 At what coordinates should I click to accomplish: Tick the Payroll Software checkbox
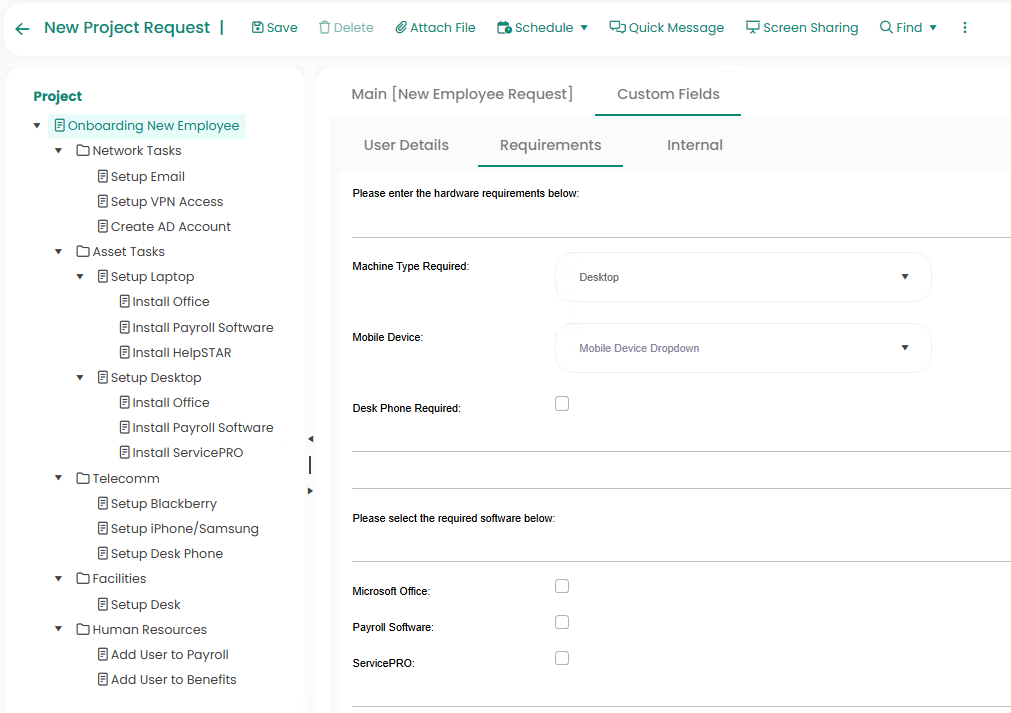(562, 622)
